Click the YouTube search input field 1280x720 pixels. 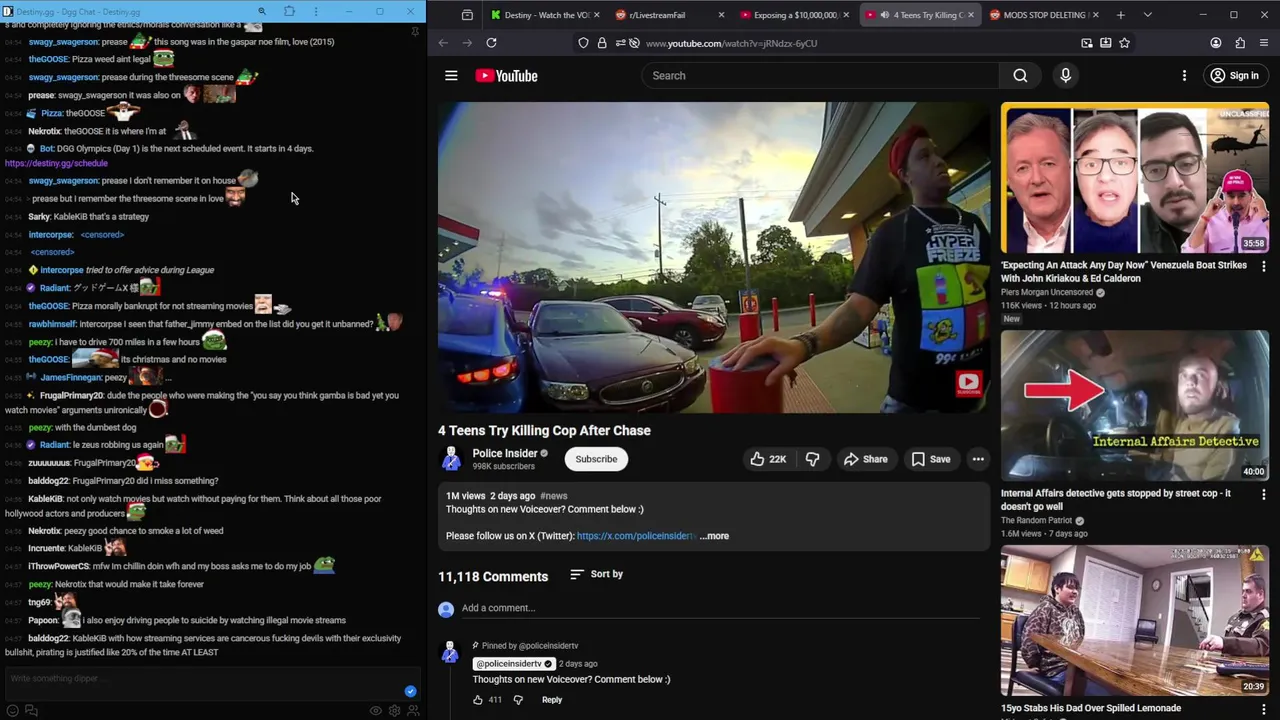coord(820,76)
